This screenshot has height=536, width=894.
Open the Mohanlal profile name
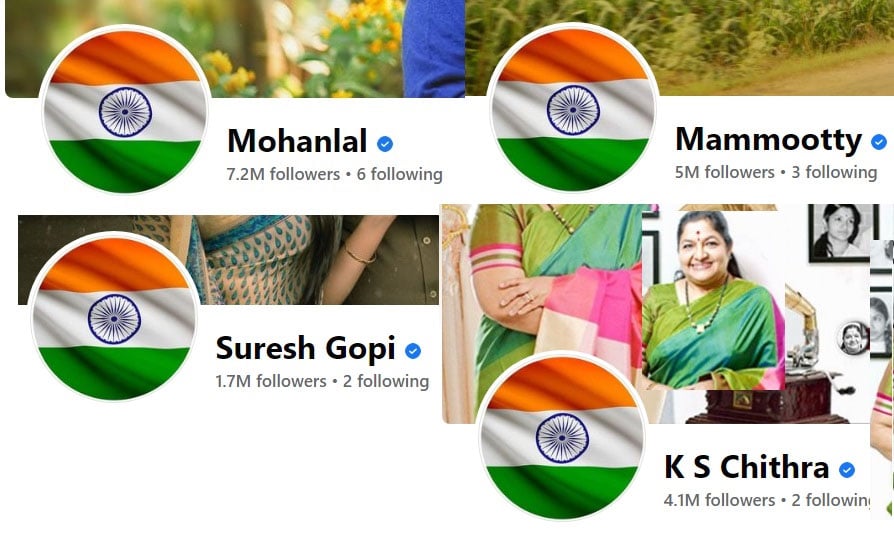pos(297,141)
